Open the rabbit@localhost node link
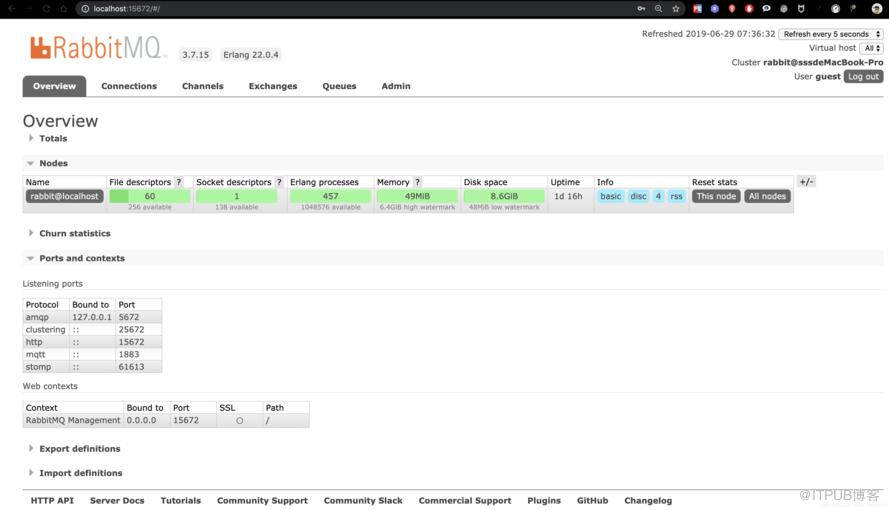 pos(65,196)
